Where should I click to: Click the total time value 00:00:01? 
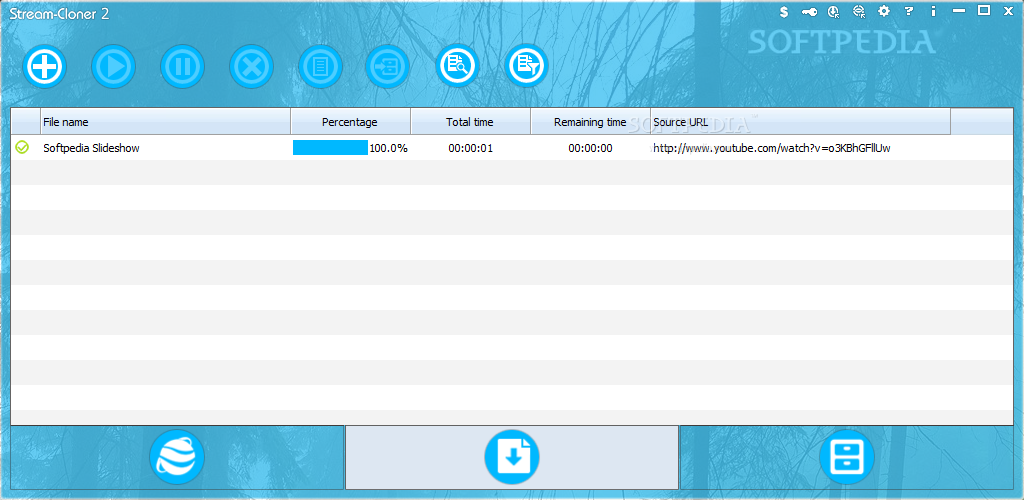(x=470, y=148)
